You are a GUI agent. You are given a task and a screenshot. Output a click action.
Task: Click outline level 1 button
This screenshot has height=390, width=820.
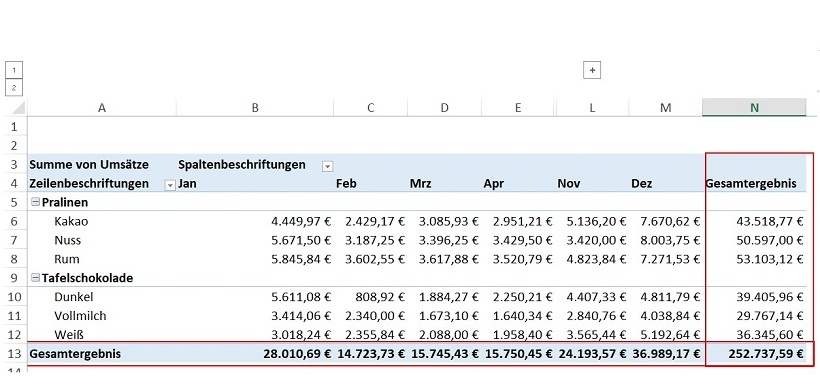[x=14, y=70]
